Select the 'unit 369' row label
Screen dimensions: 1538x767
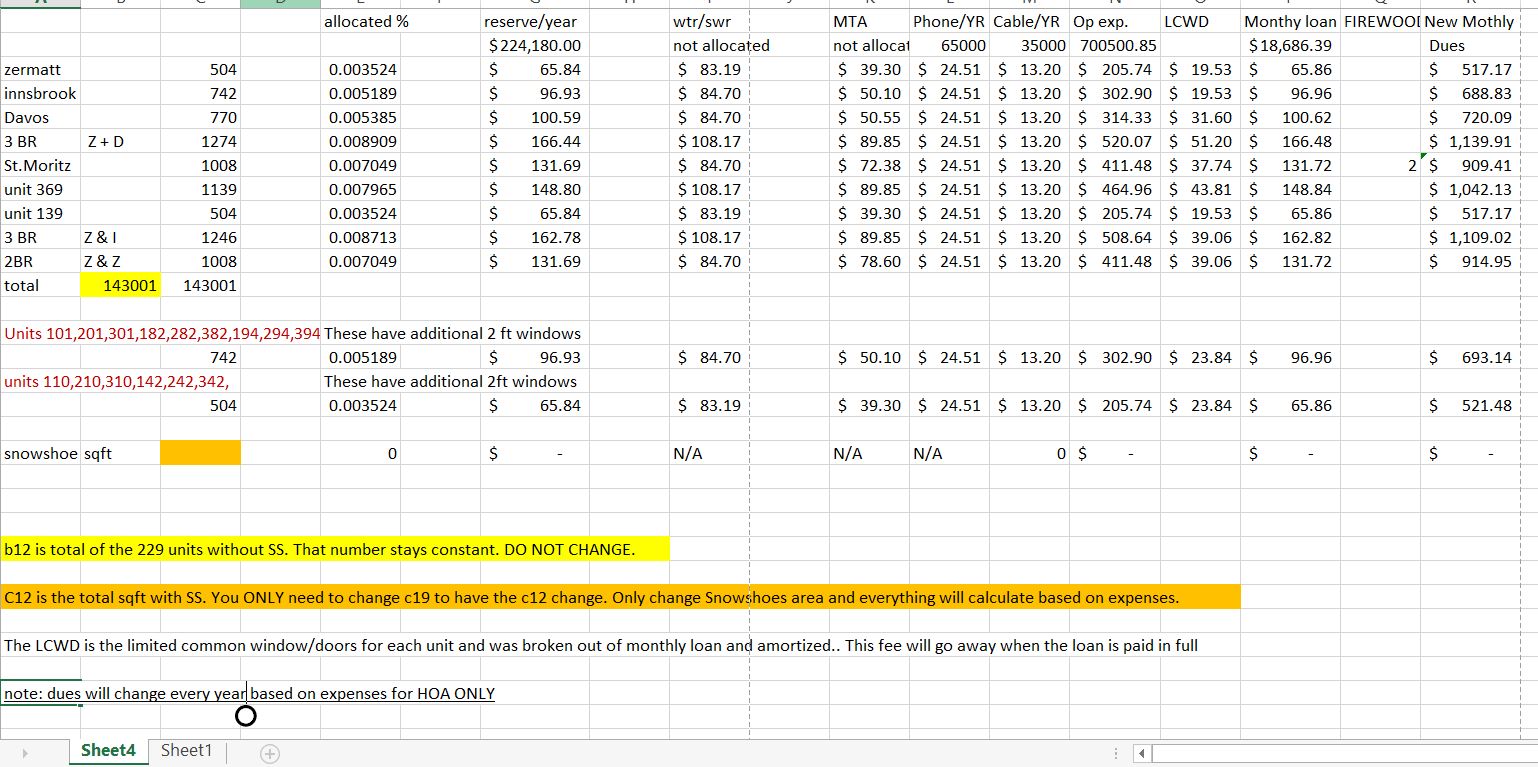41,190
